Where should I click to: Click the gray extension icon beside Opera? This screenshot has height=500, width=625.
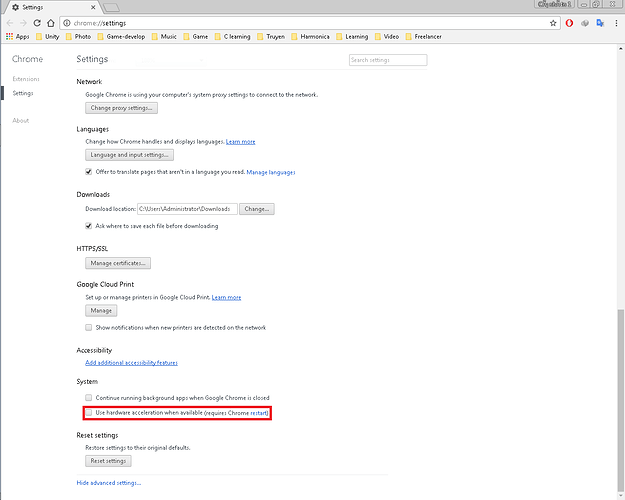click(x=585, y=23)
